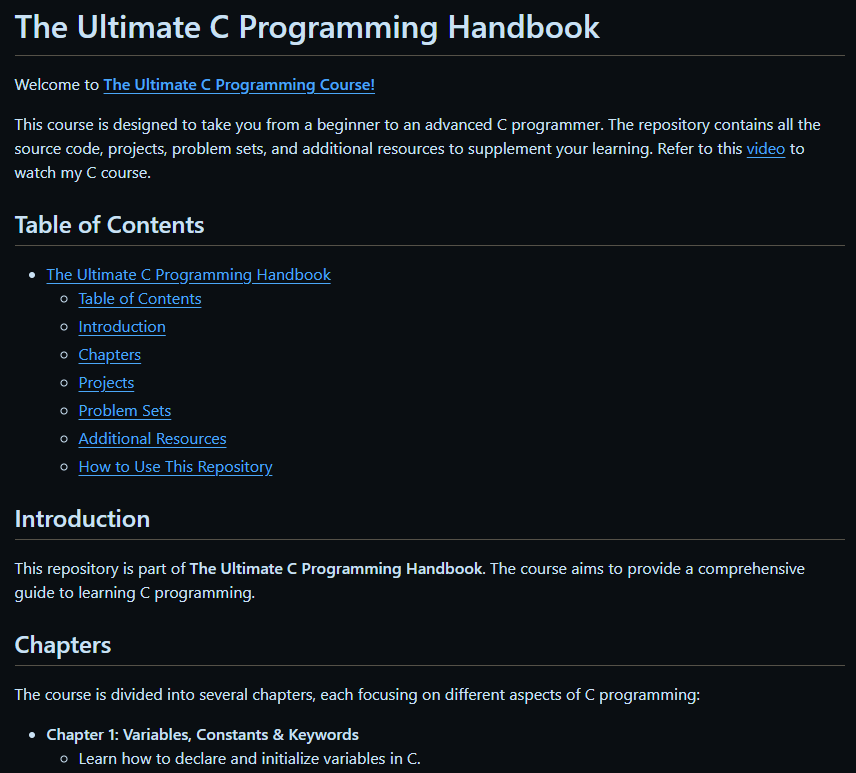The image size is (856, 773).
Task: Jump to 'The Ultimate C Programming Handbook' contents entry
Action: click(x=188, y=275)
